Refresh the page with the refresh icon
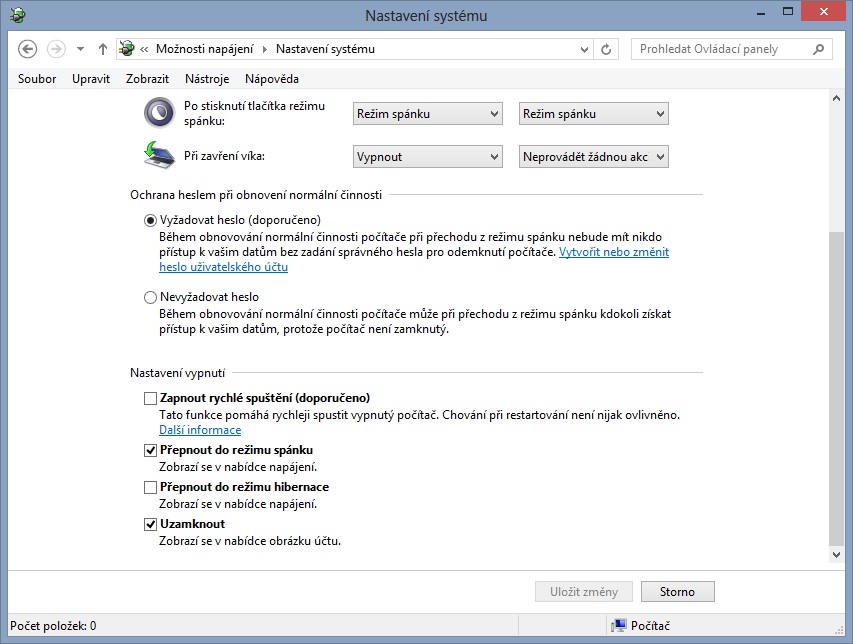The width and height of the screenshot is (853, 644). [x=605, y=49]
